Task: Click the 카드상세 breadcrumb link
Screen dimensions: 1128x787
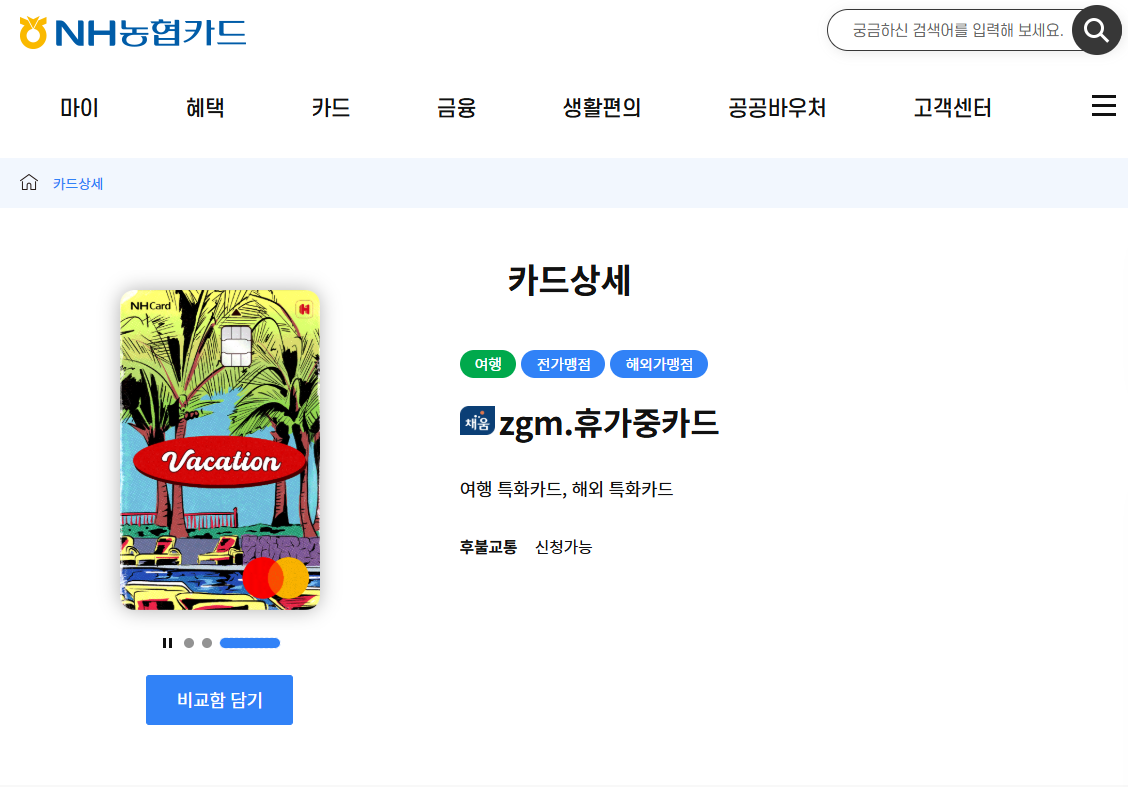Action: (78, 184)
